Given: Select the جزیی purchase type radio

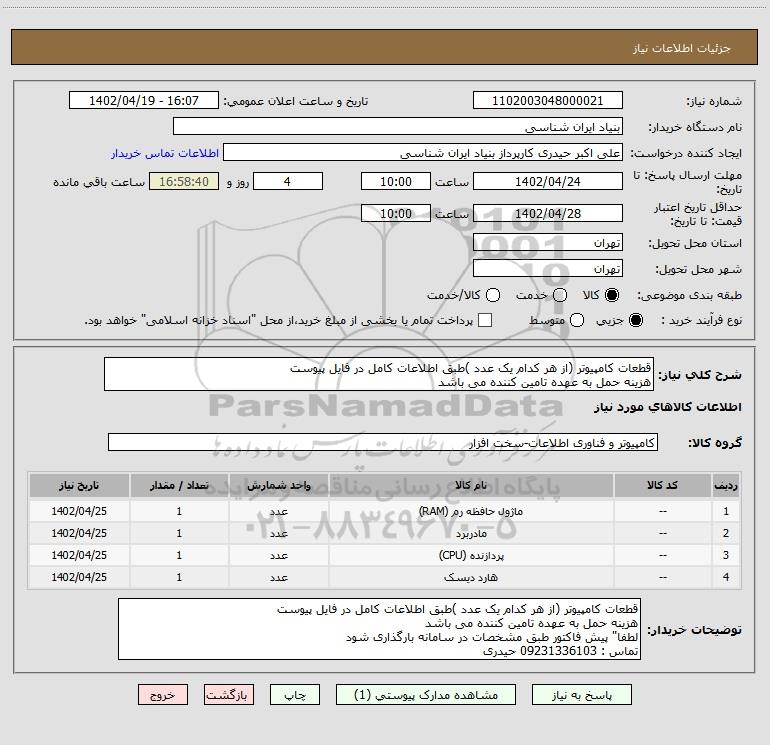Looking at the screenshot, I should (x=635, y=320).
